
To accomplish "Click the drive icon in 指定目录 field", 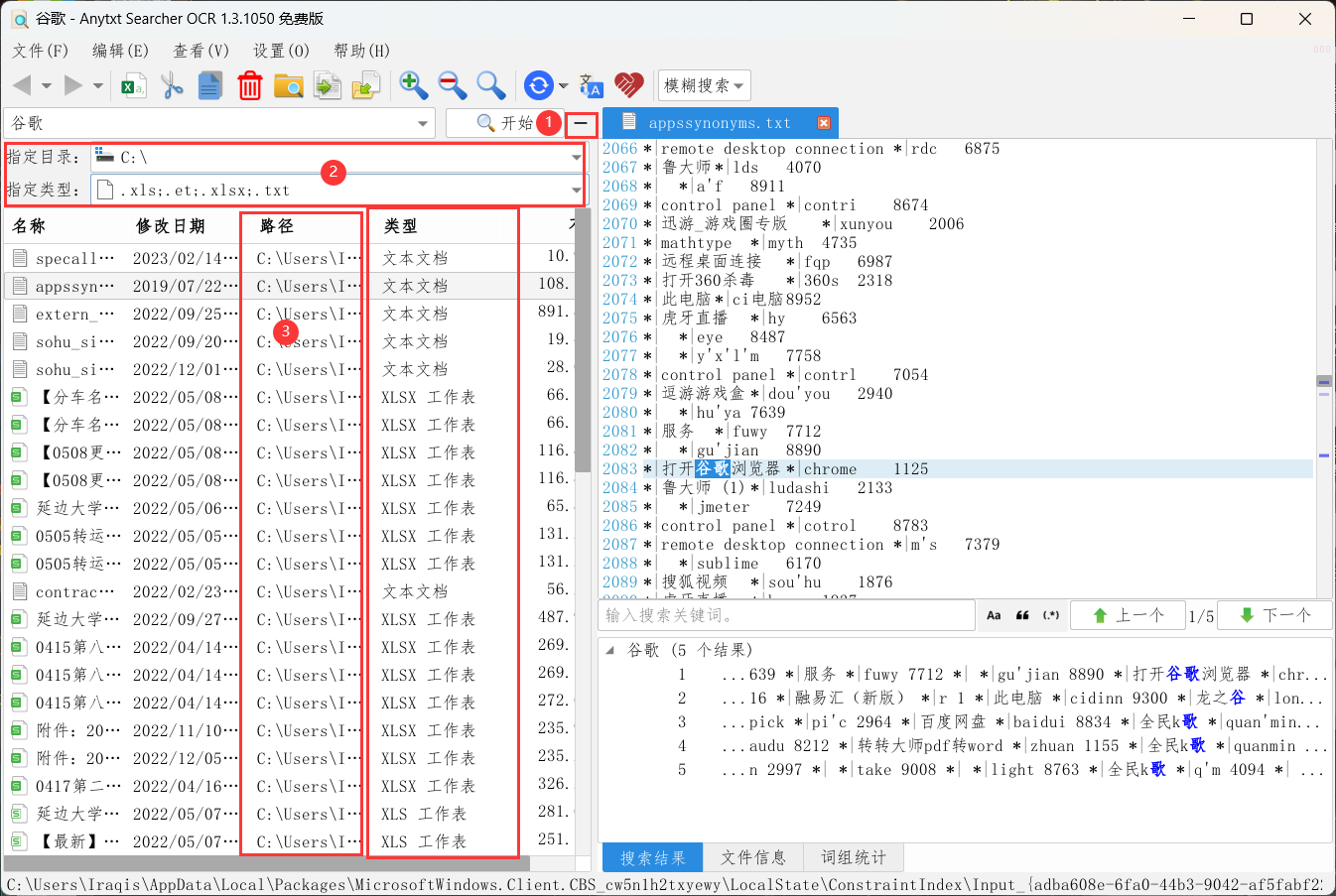I will pos(104,156).
